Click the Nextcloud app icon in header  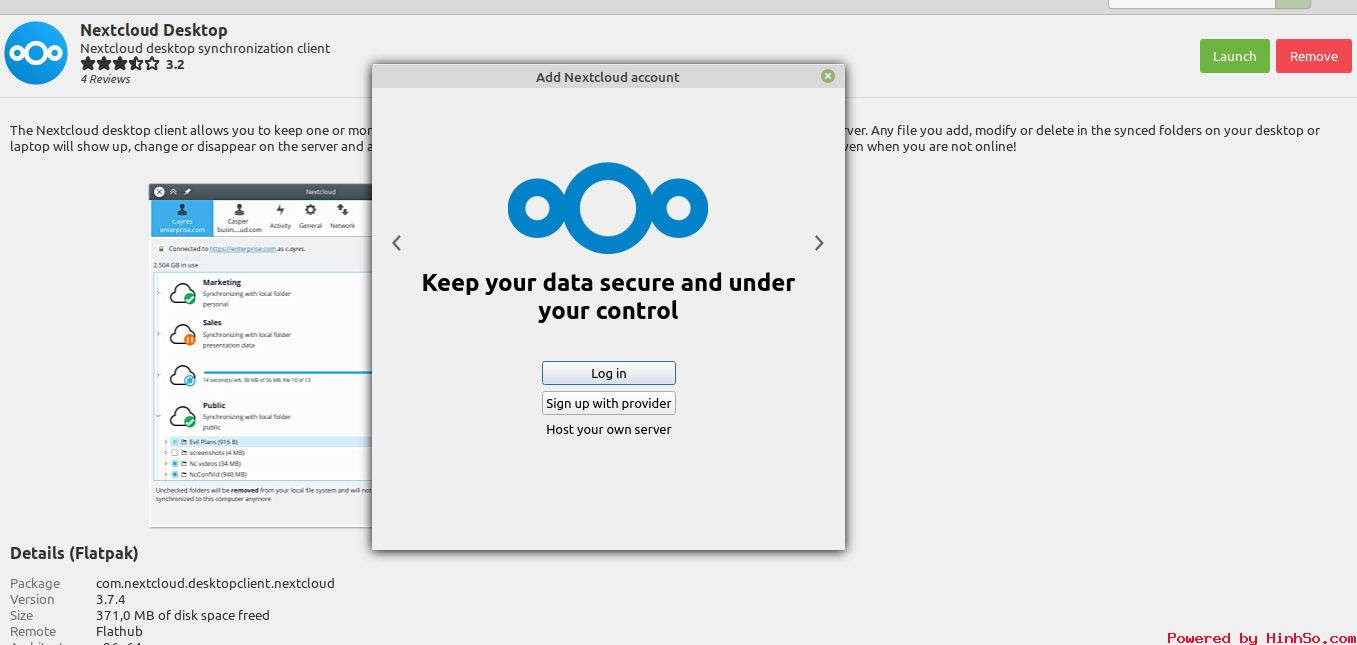36,52
